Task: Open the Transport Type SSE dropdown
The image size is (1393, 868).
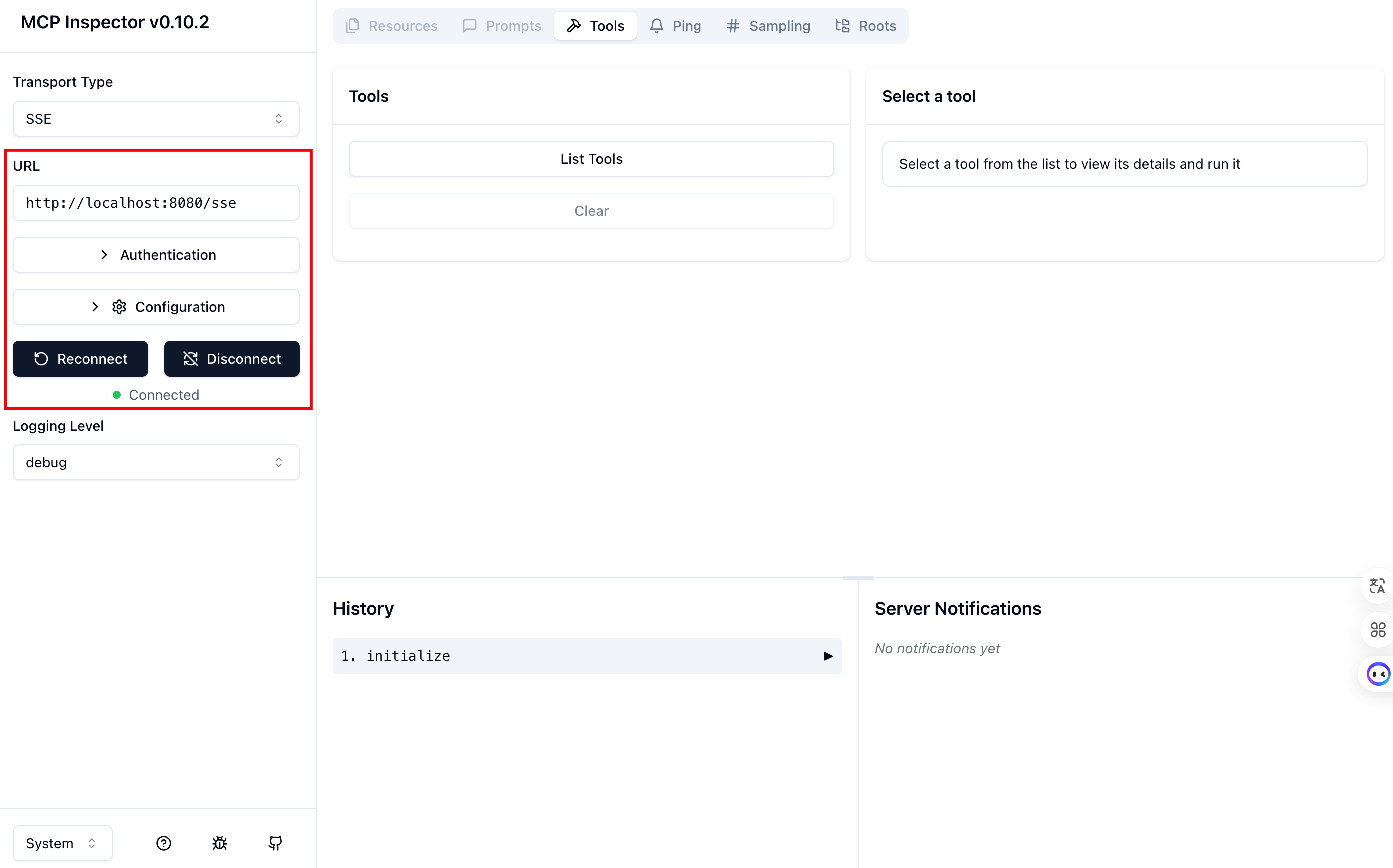Action: 156,119
